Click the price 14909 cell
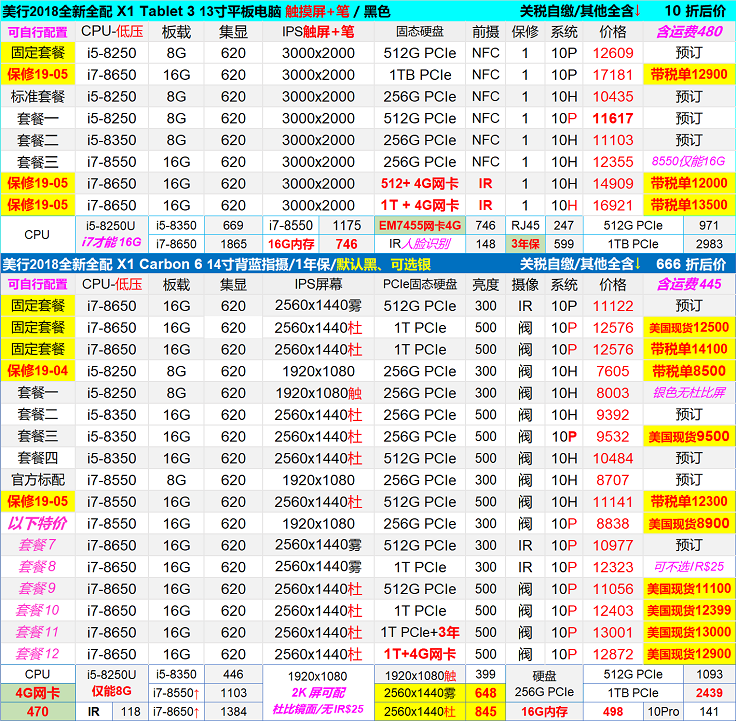 (613, 183)
